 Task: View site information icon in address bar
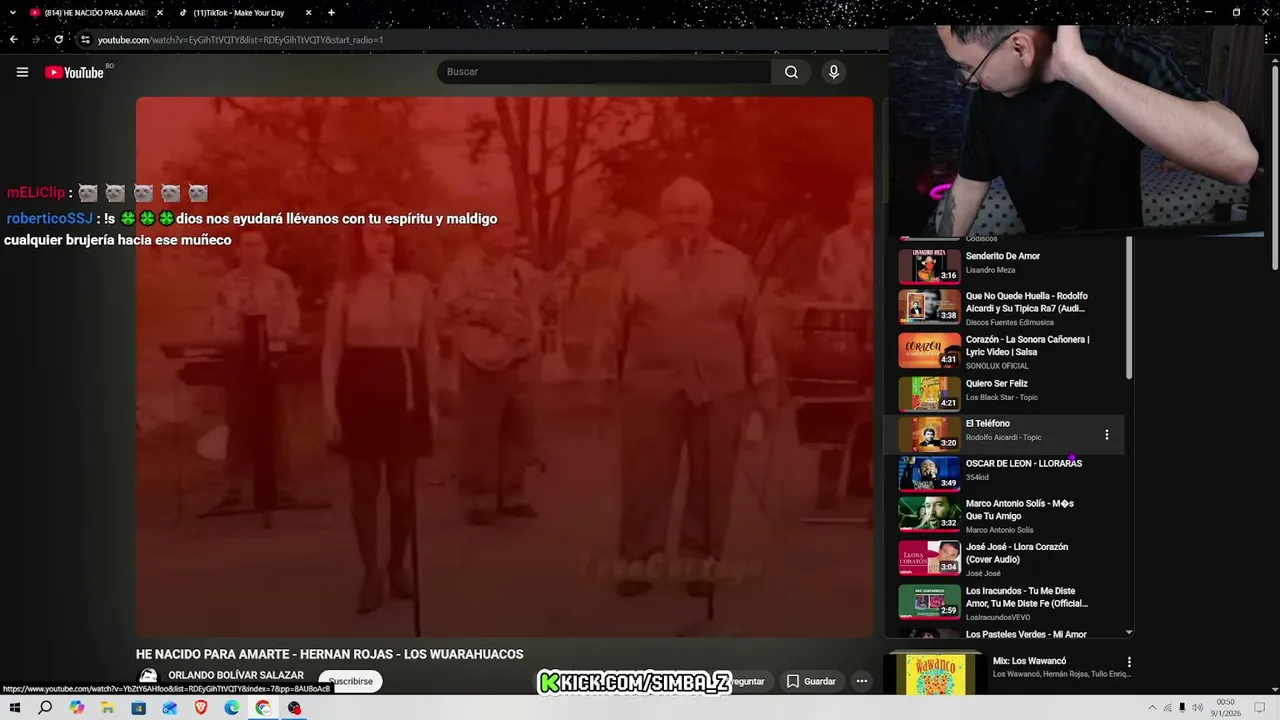tap(85, 39)
